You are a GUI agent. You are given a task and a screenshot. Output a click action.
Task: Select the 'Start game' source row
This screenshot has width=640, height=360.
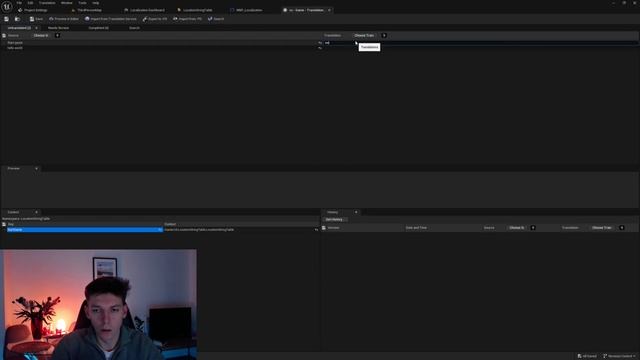click(161, 42)
